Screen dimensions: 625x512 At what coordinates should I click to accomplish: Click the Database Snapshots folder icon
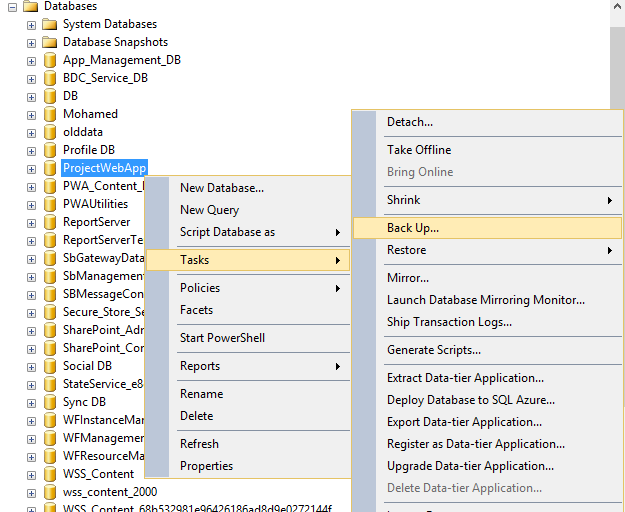[x=49, y=42]
